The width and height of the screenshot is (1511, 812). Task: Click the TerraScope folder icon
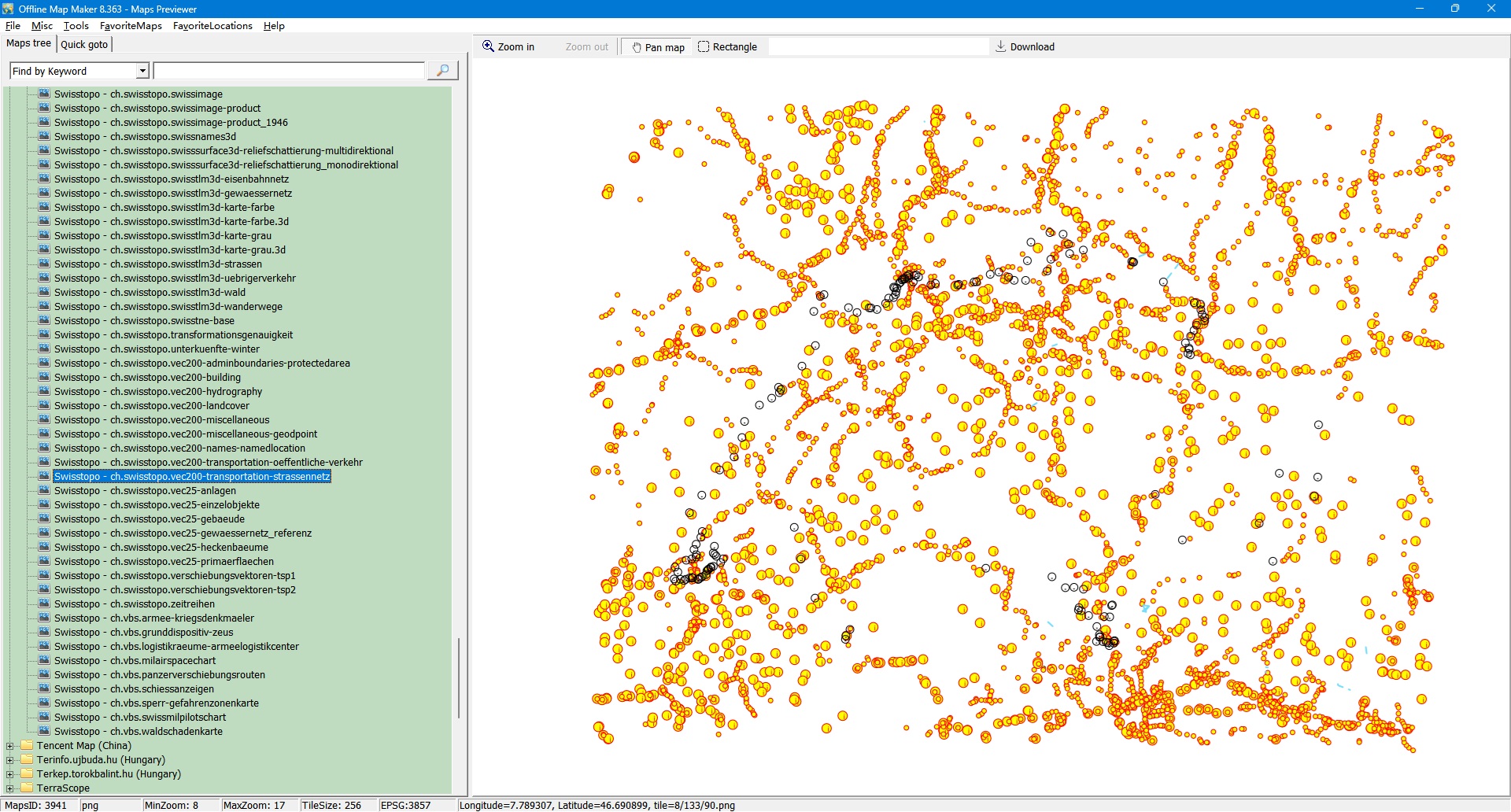click(27, 788)
